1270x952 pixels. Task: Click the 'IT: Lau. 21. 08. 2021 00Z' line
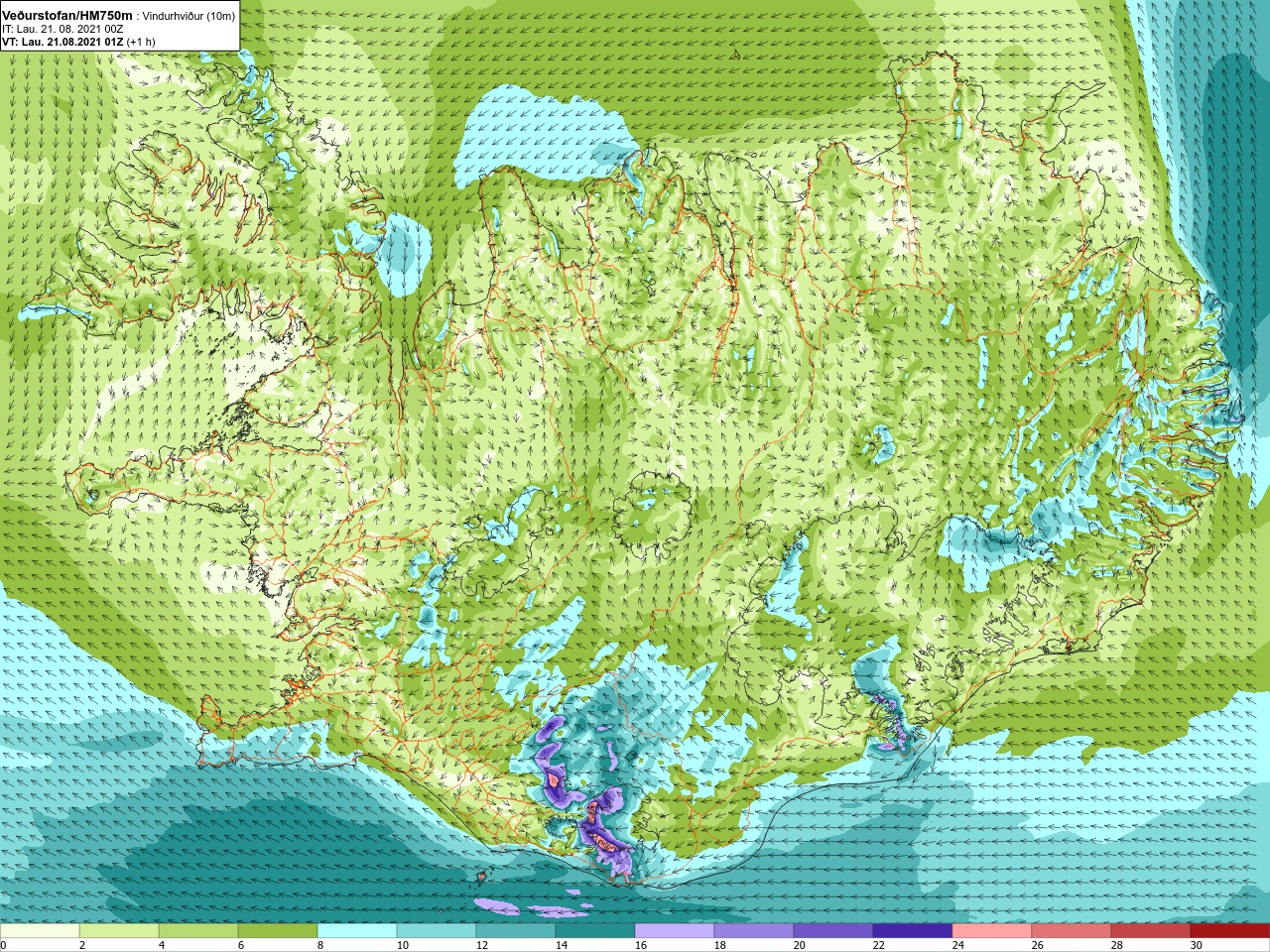tap(61, 29)
